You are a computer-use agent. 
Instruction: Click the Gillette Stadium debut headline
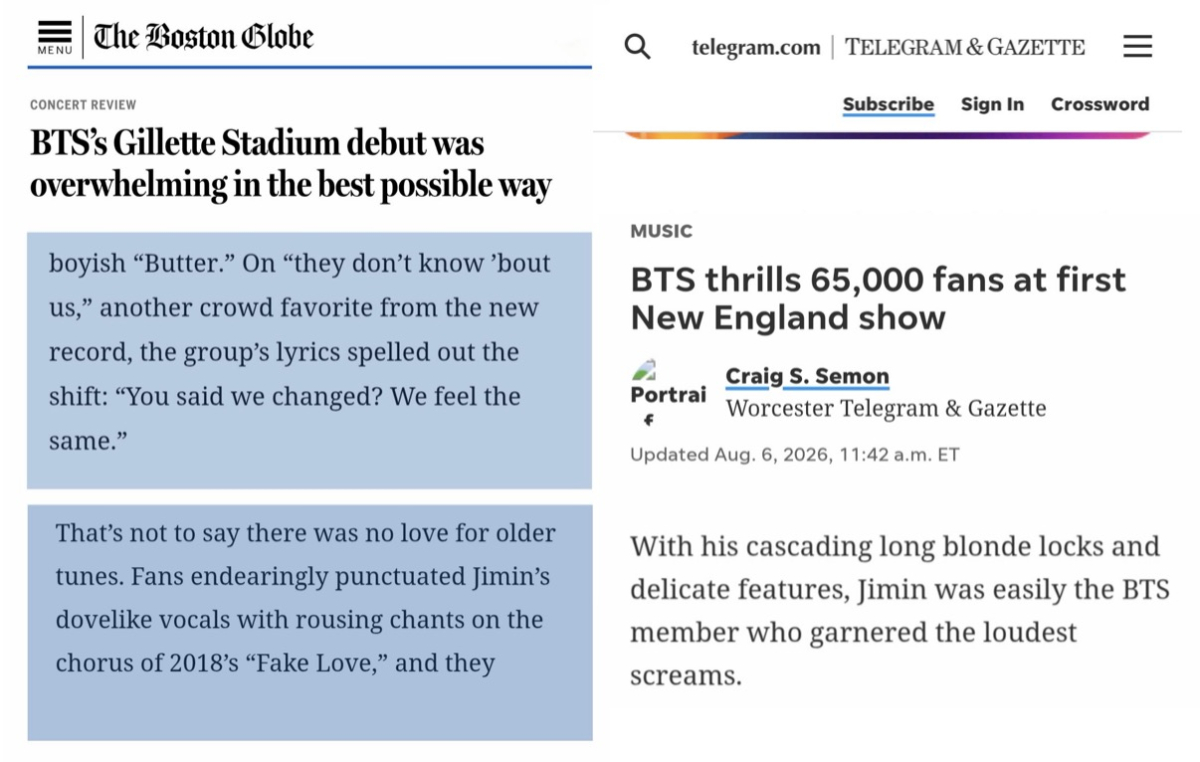[x=291, y=164]
